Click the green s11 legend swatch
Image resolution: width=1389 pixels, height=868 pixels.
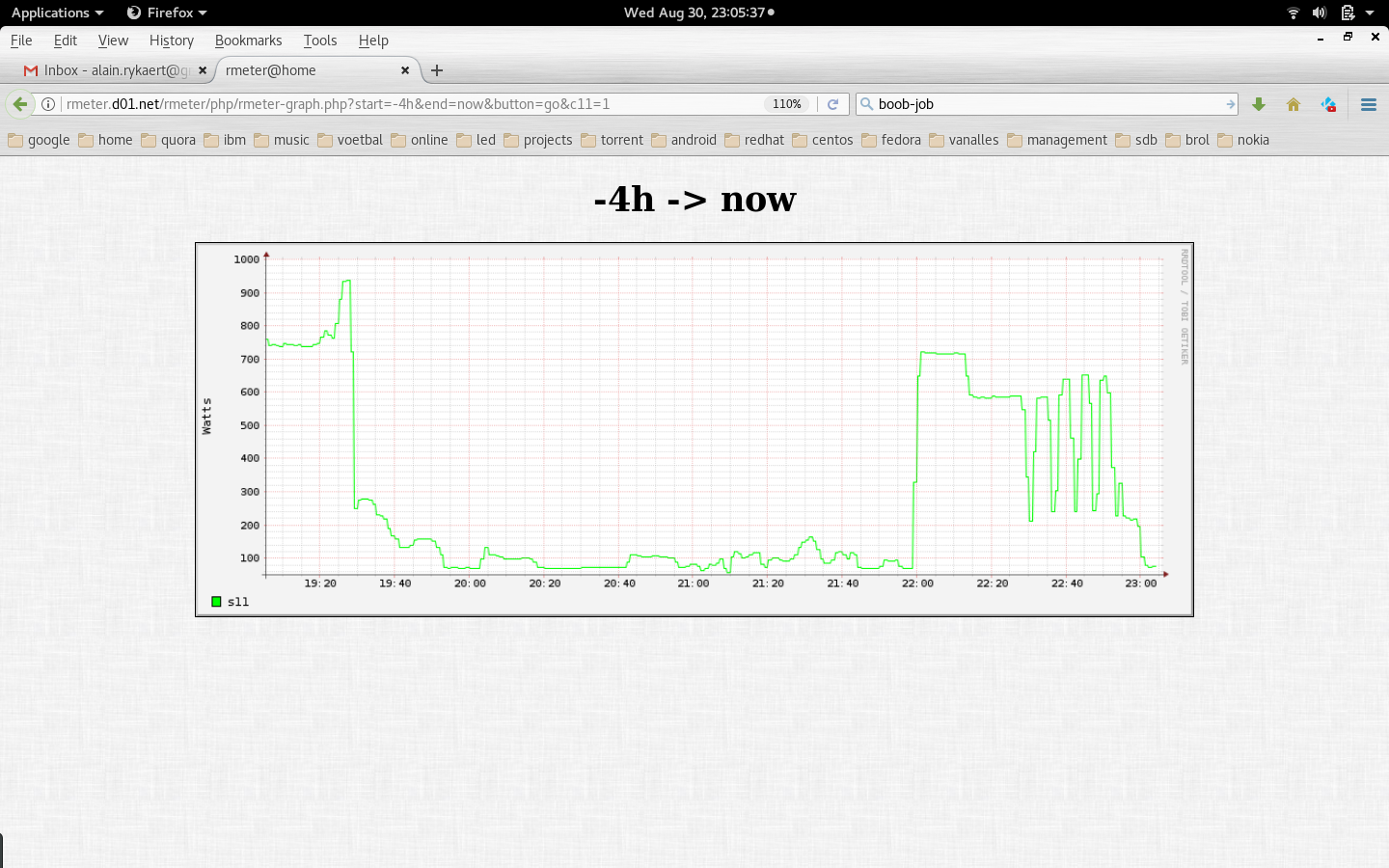(216, 602)
